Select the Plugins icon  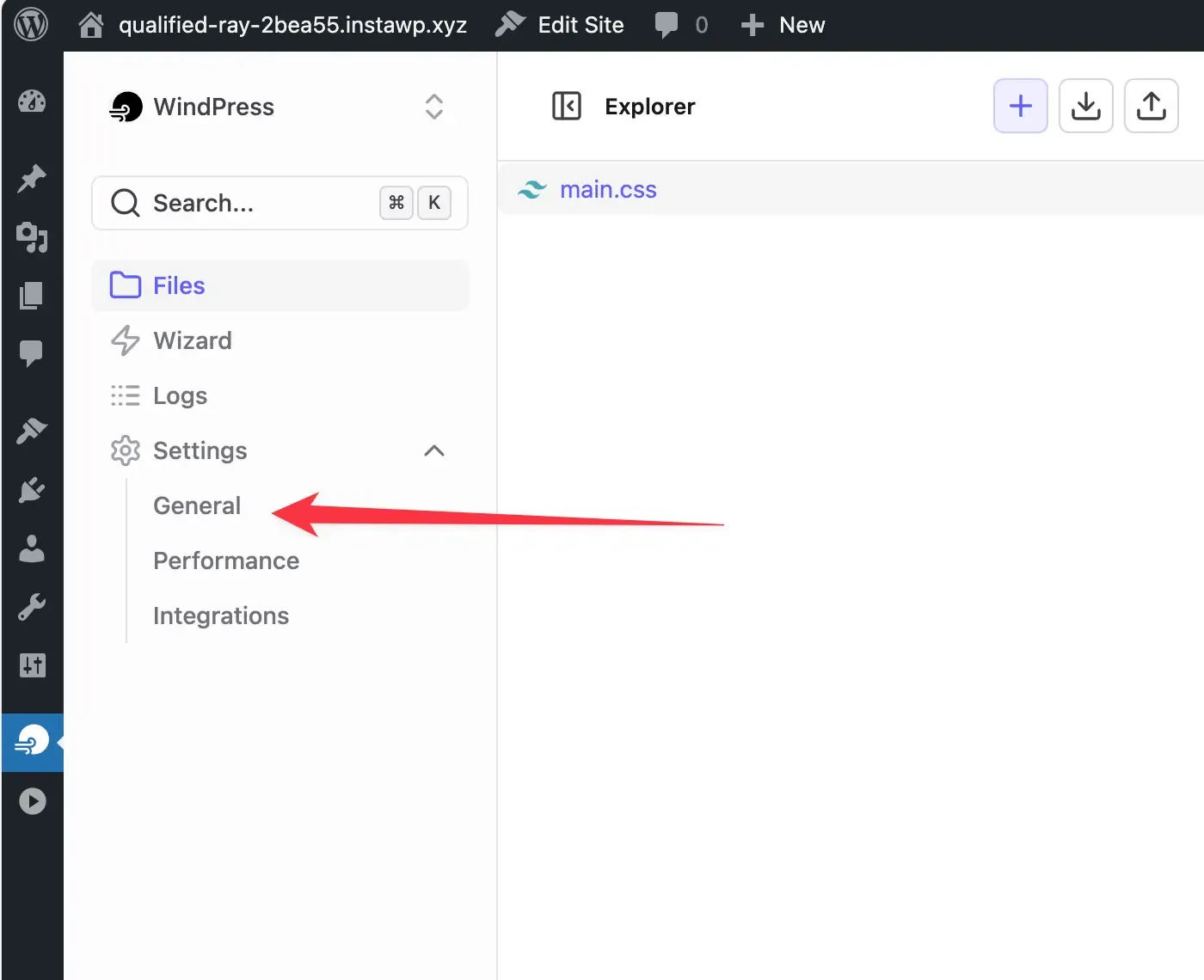pos(32,490)
